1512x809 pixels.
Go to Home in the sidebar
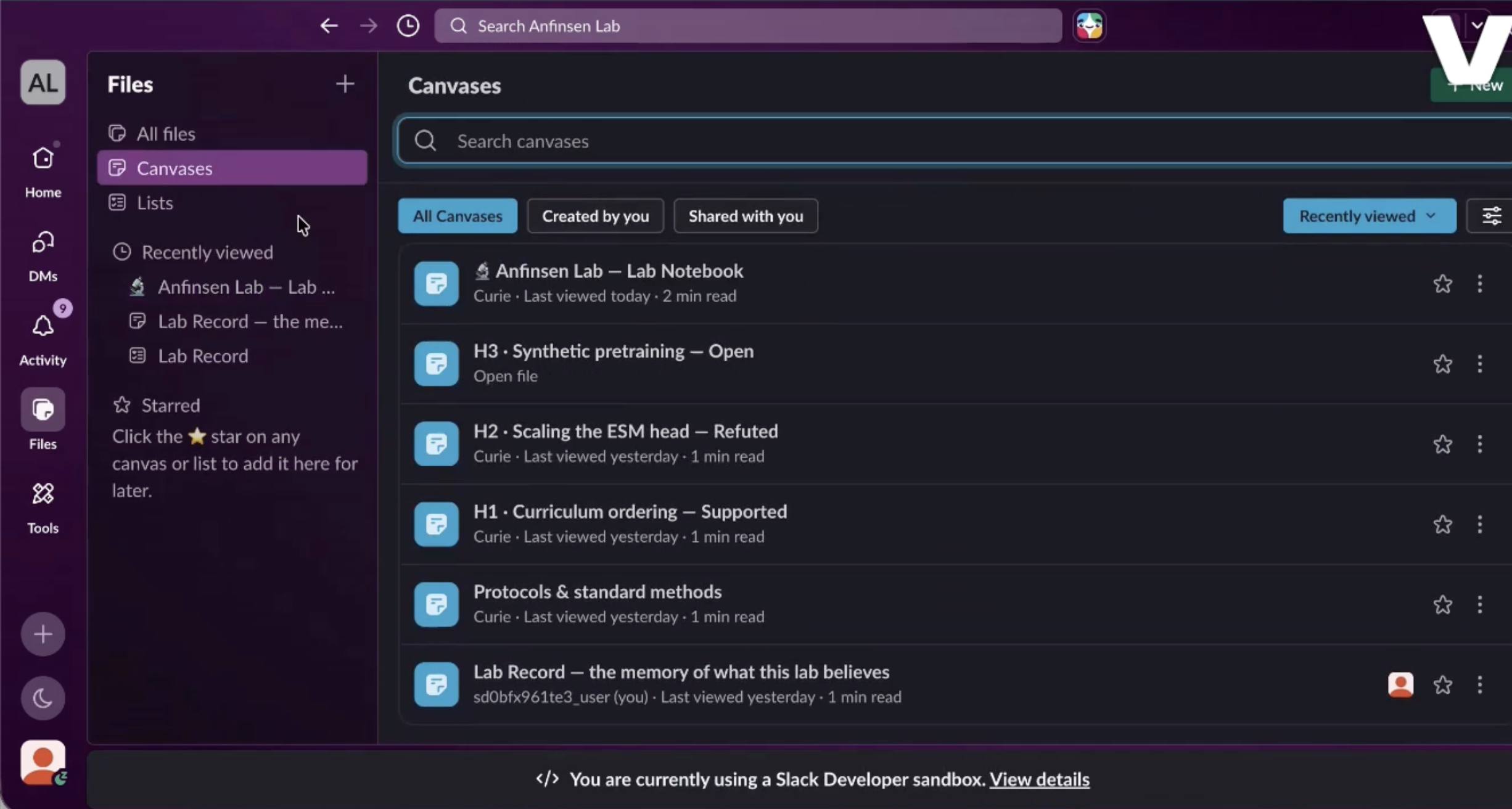tap(43, 171)
